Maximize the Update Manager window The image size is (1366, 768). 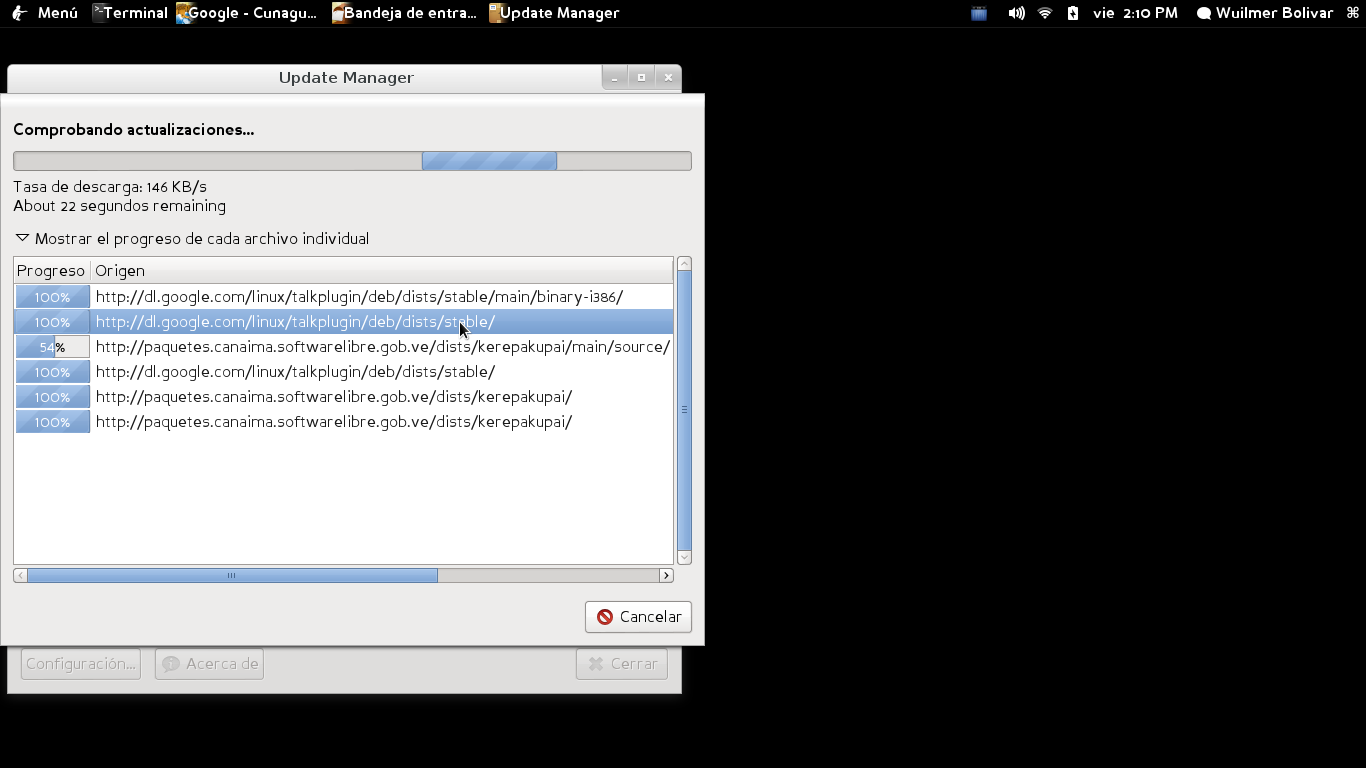(x=641, y=78)
